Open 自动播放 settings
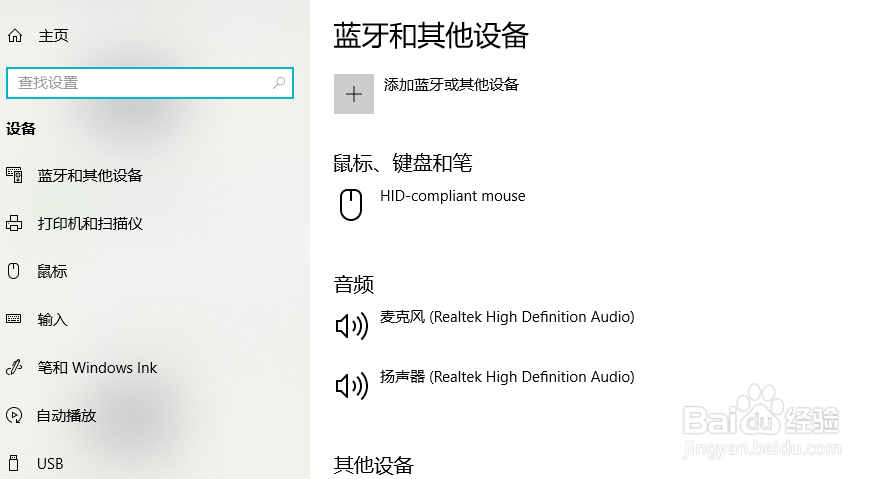Image resolution: width=890 pixels, height=479 pixels. pyautogui.click(x=67, y=415)
